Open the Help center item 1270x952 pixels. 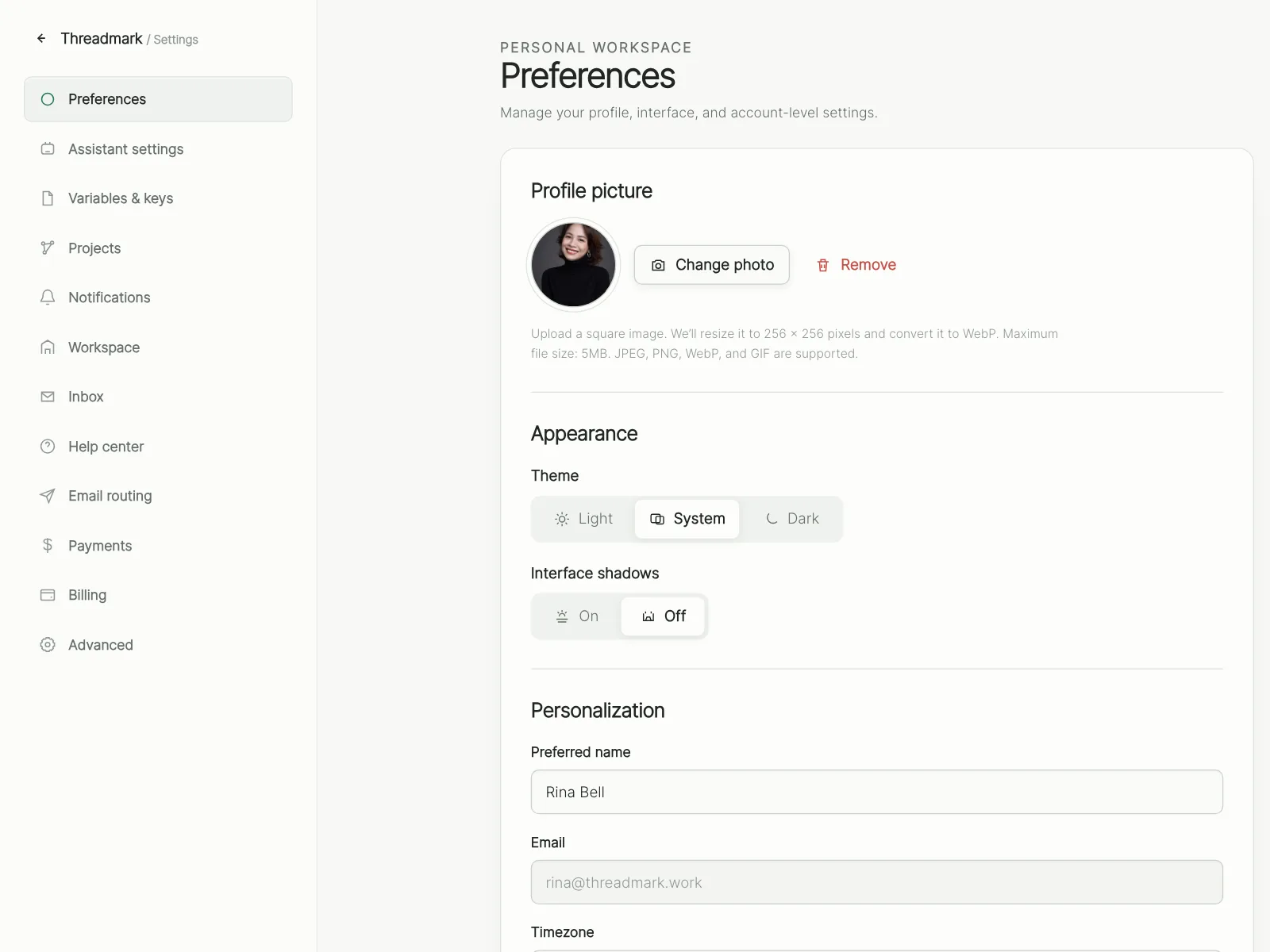coord(158,447)
